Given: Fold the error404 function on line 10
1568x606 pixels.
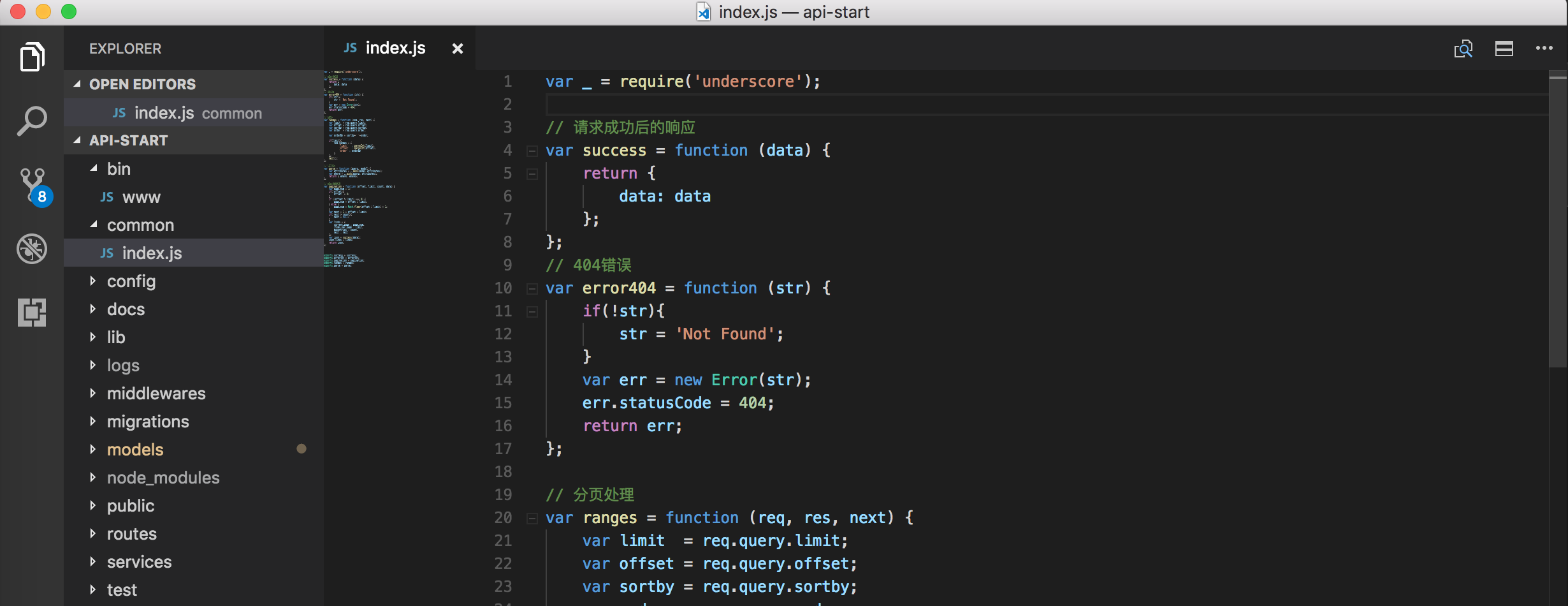Looking at the screenshot, I should (532, 288).
